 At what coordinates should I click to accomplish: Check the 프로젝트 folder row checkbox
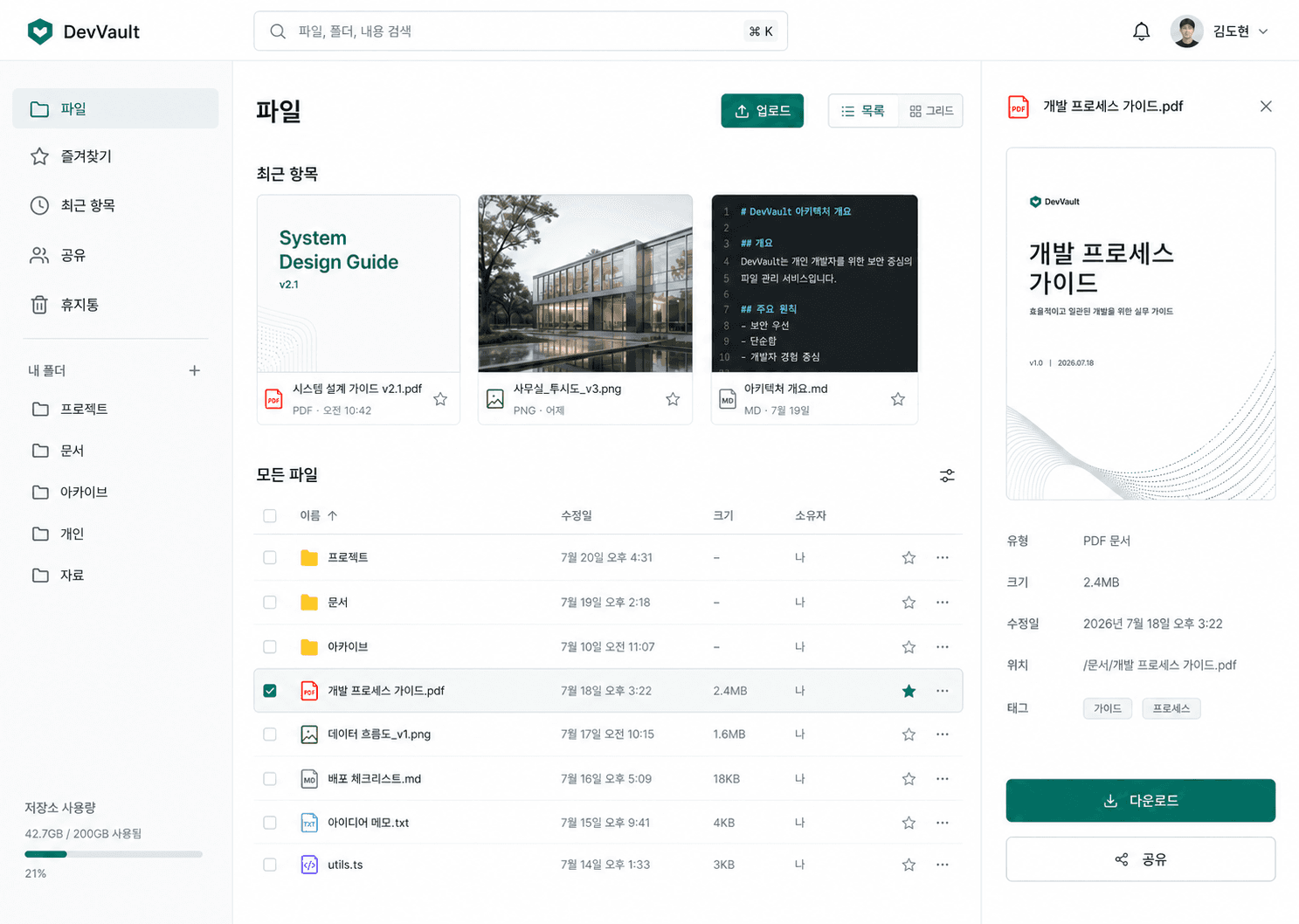point(270,557)
